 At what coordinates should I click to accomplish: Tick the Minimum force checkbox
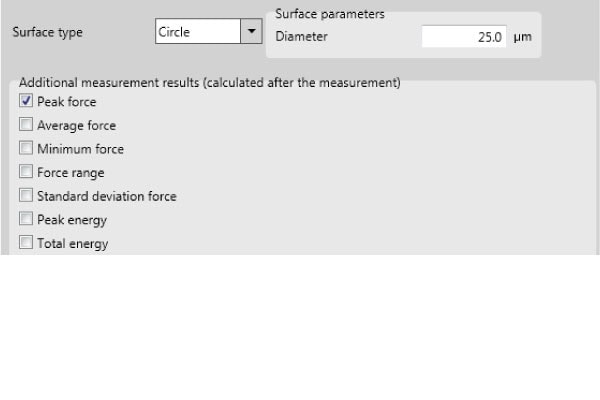pyautogui.click(x=26, y=149)
